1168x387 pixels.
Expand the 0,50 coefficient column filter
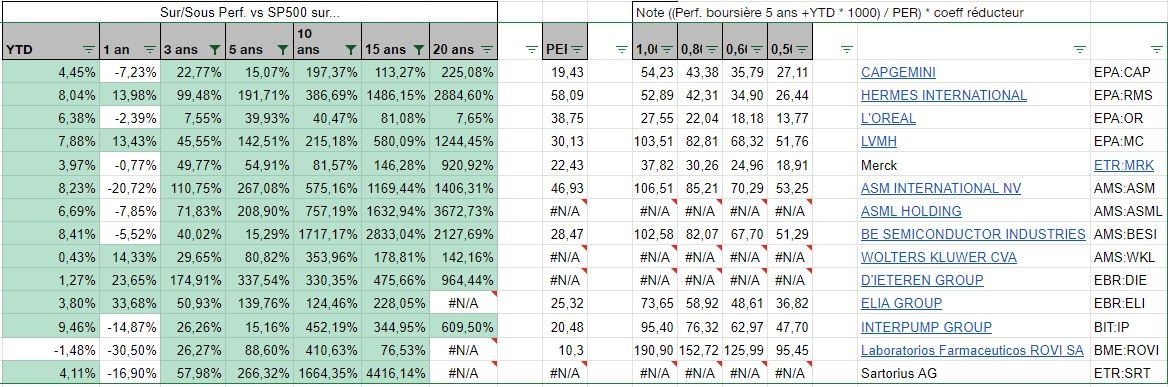[802, 50]
